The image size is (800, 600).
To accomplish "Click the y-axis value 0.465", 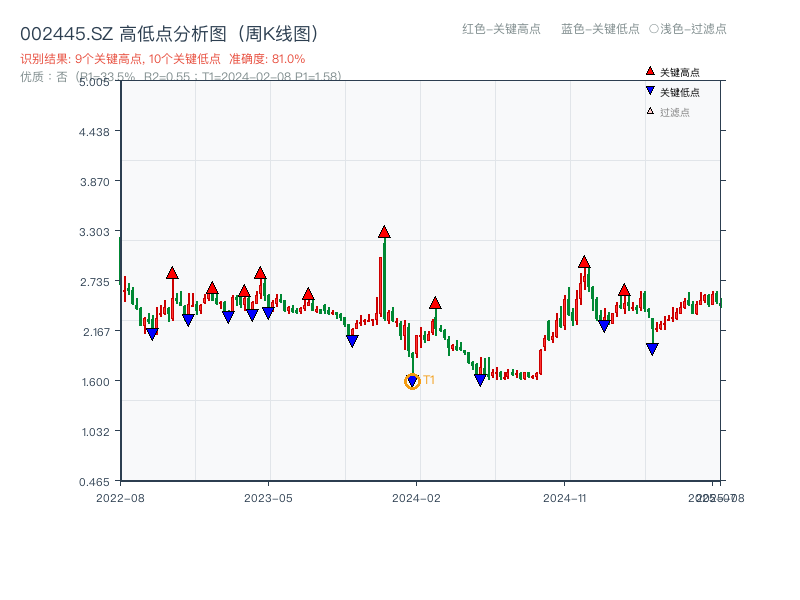I will coord(94,482).
